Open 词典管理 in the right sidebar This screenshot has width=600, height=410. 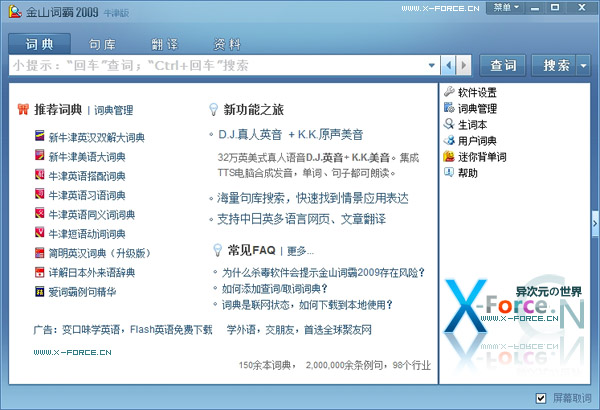(477, 109)
